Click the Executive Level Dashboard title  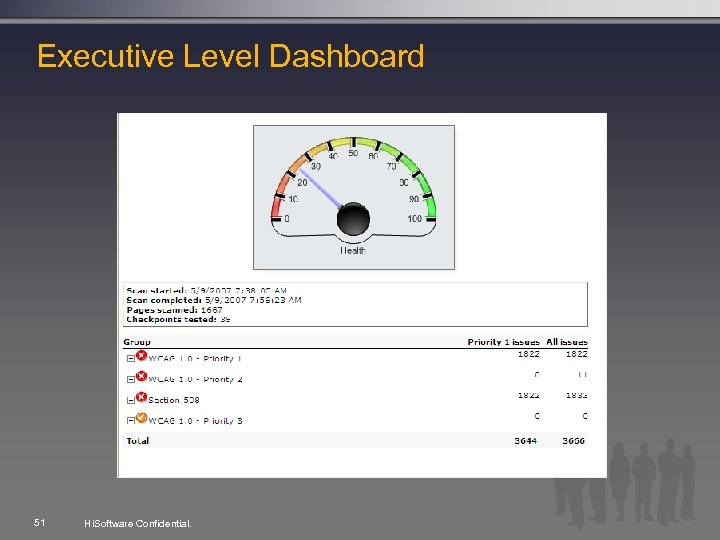pos(231,56)
